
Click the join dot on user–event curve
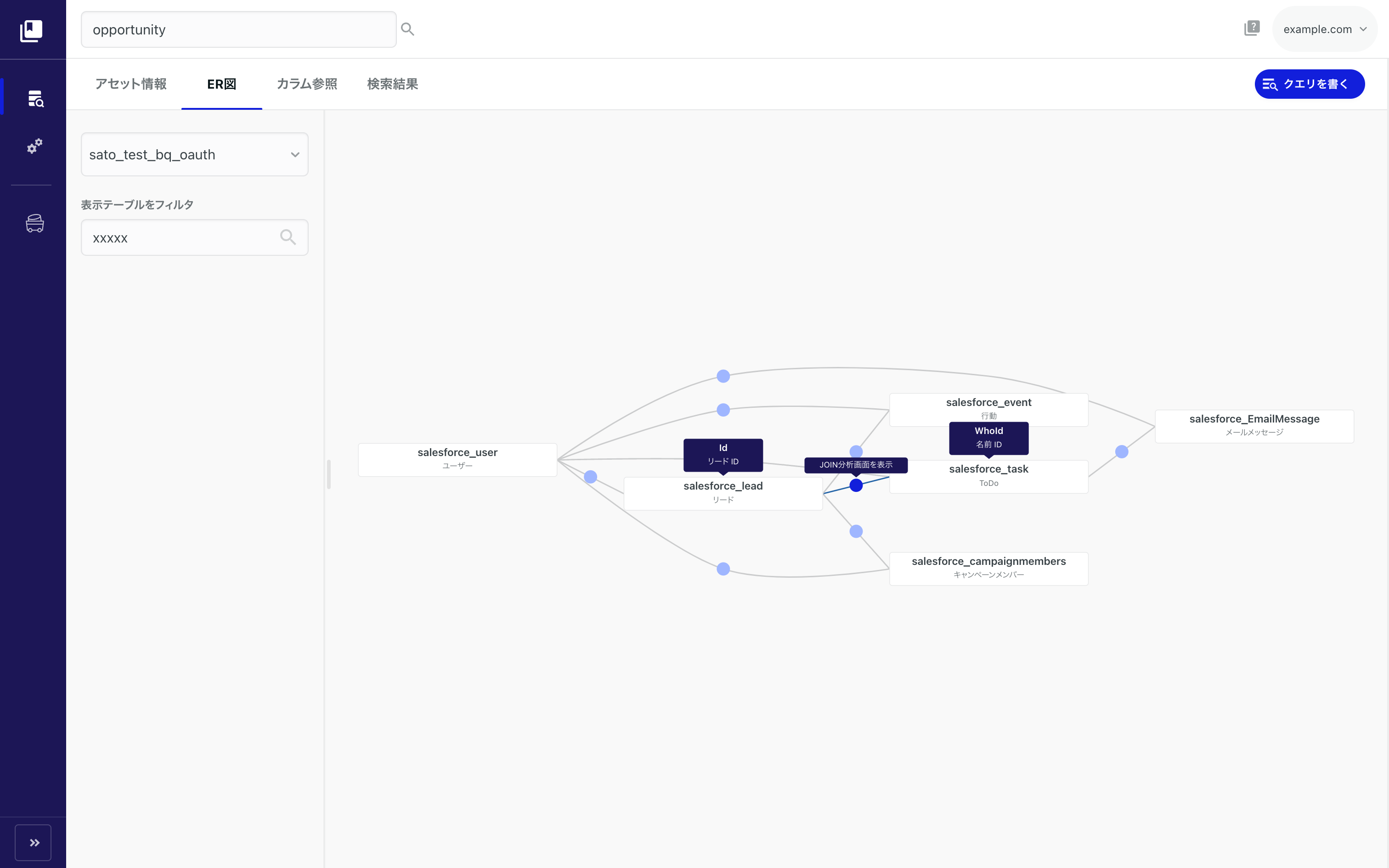point(723,410)
